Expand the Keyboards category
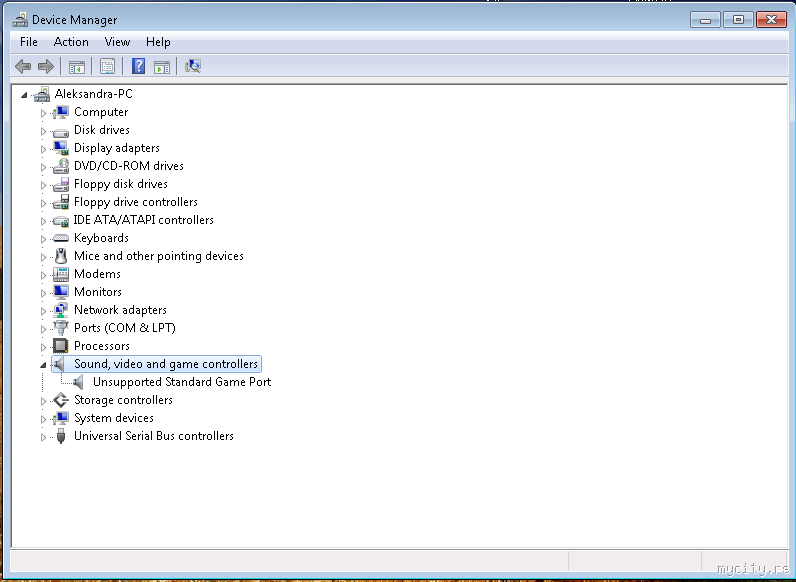 (43, 239)
